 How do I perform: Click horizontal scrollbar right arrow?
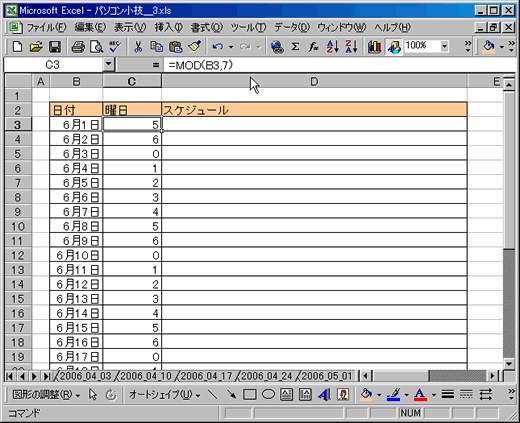click(x=492, y=376)
